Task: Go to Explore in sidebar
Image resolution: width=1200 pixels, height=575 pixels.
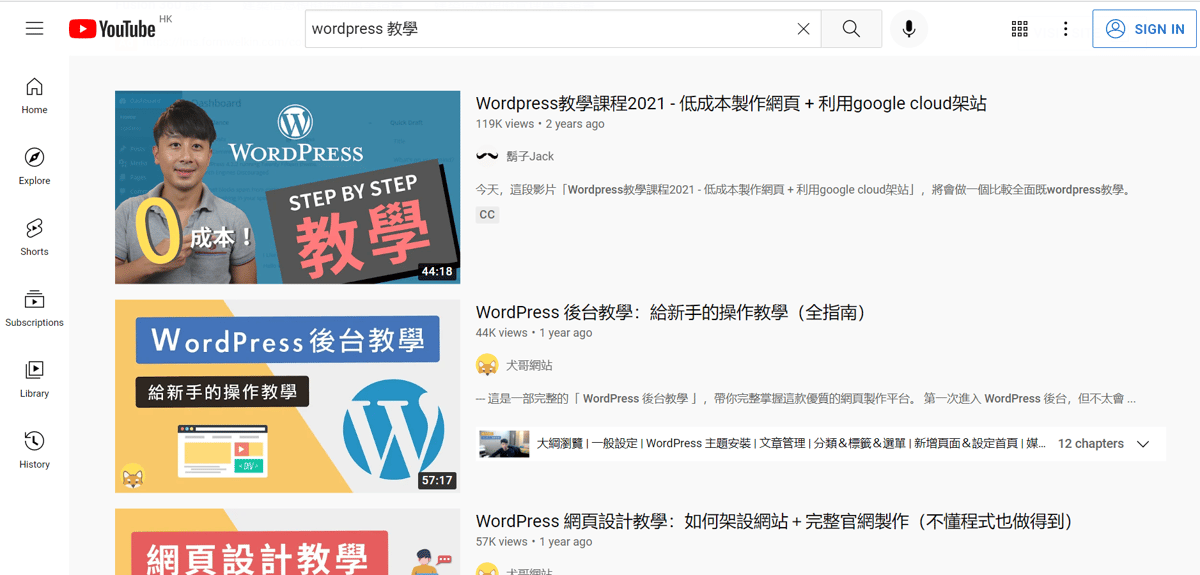Action: 34,166
